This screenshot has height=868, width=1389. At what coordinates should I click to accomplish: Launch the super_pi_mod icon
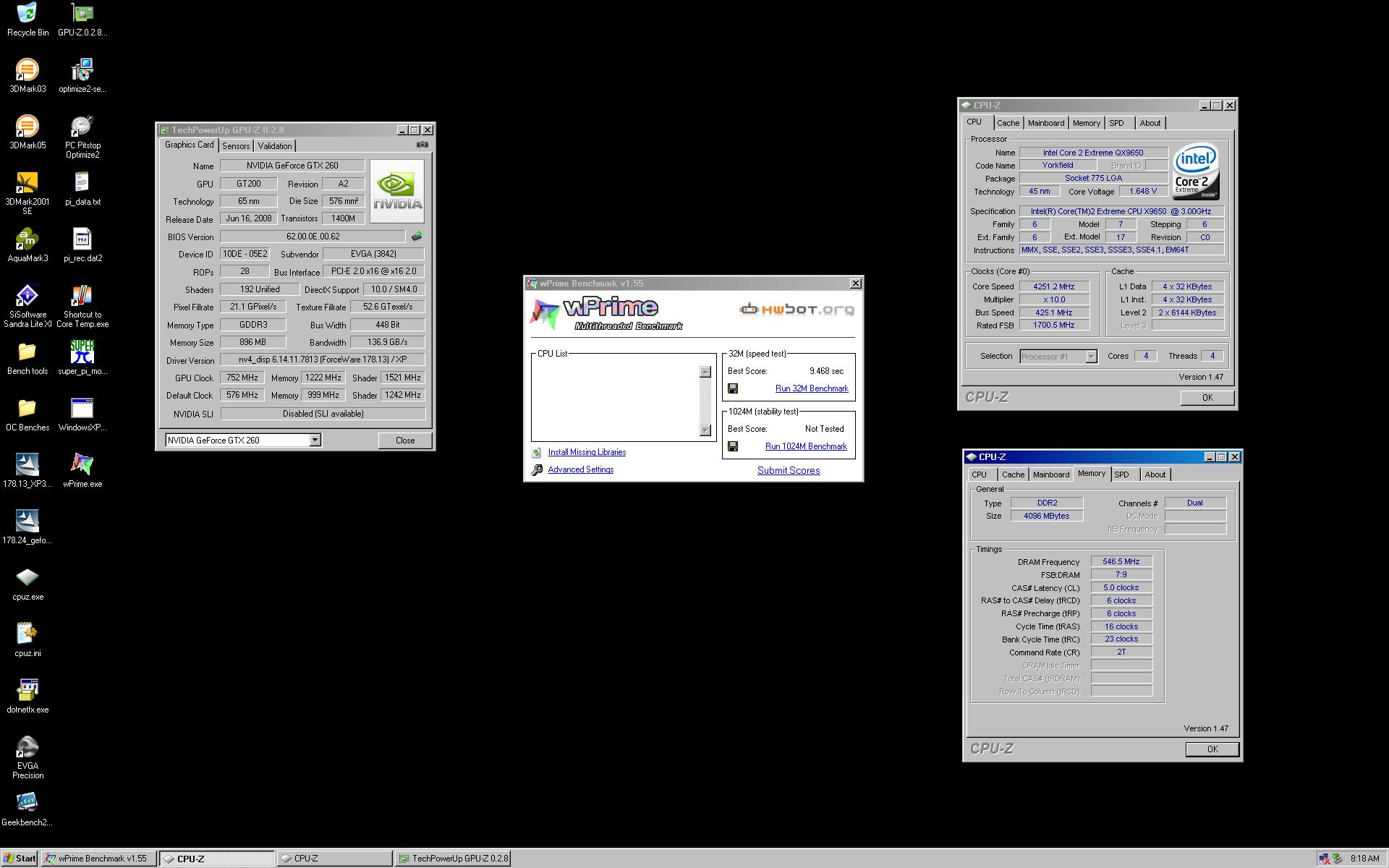coord(82,358)
